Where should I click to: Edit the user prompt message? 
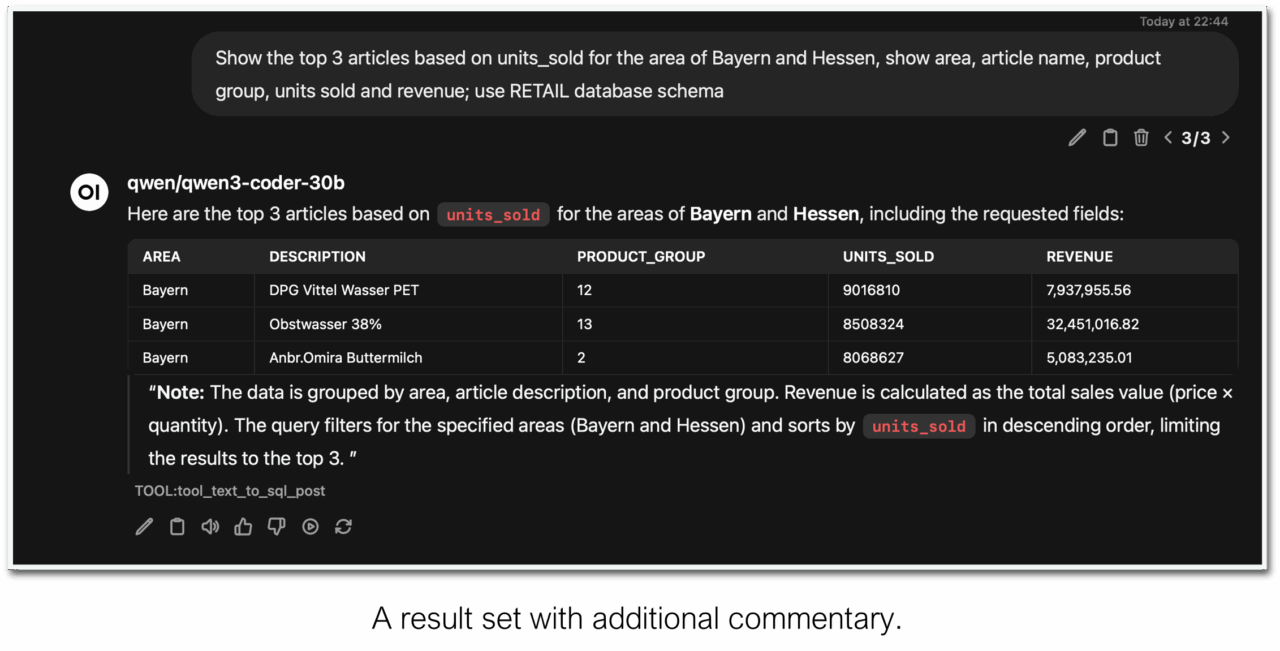pos(1077,137)
